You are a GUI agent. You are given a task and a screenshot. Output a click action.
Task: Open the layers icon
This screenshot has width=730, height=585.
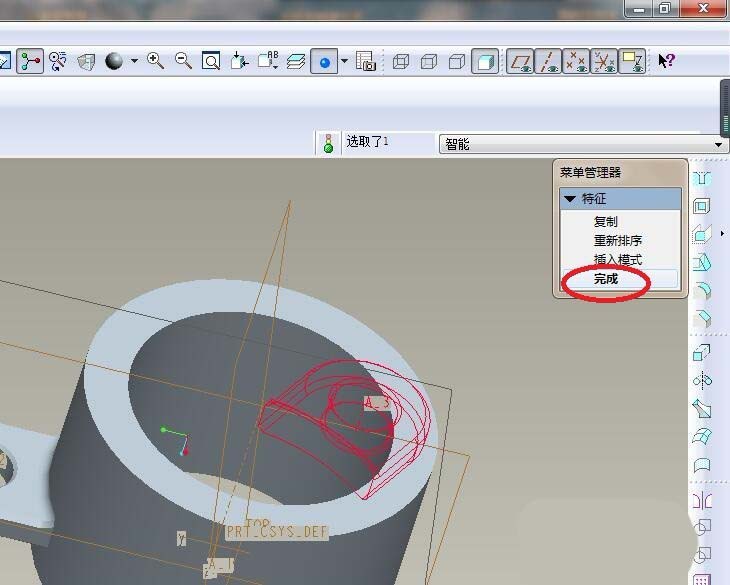pos(296,61)
